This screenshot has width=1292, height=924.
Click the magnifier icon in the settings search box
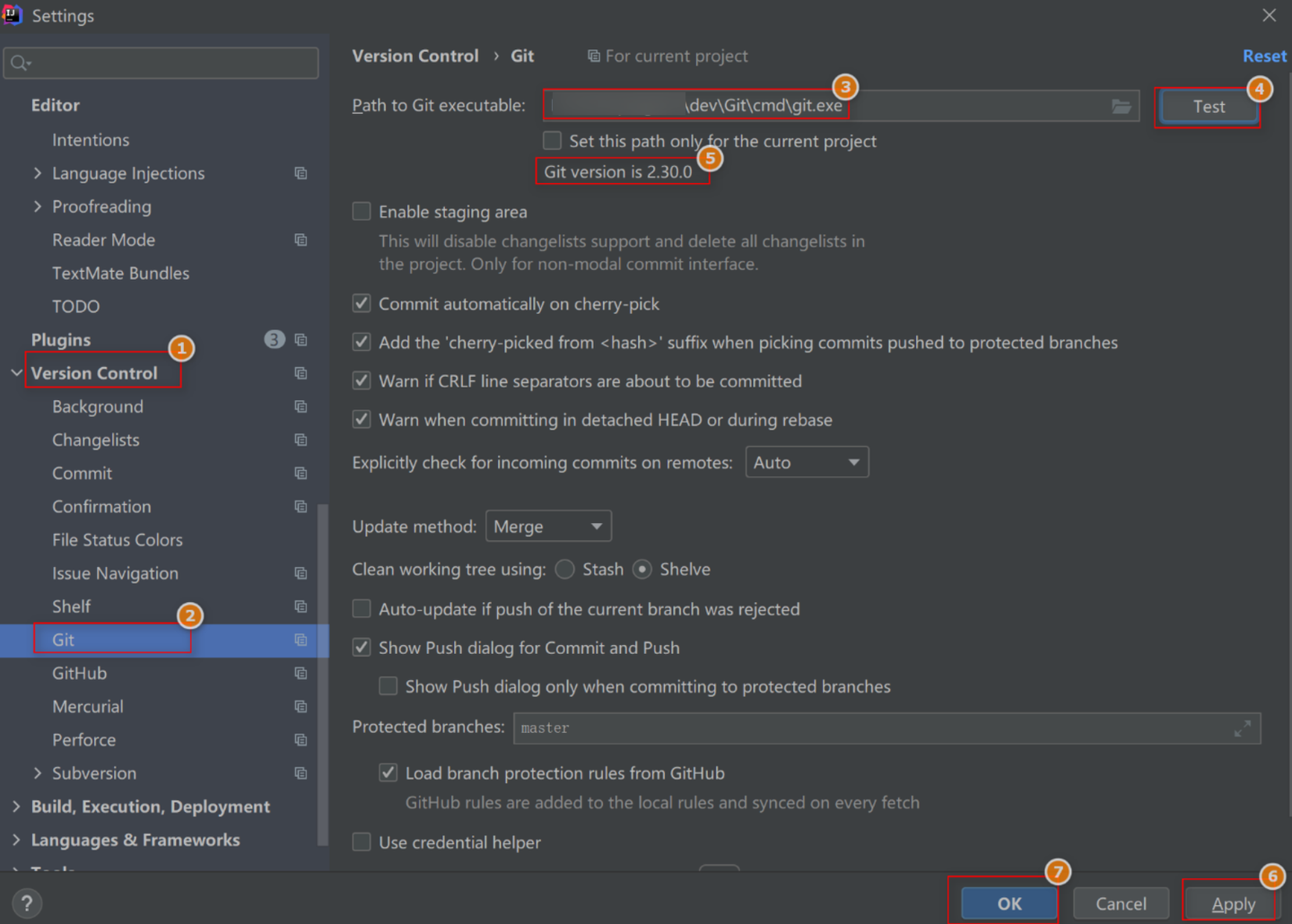click(x=20, y=63)
